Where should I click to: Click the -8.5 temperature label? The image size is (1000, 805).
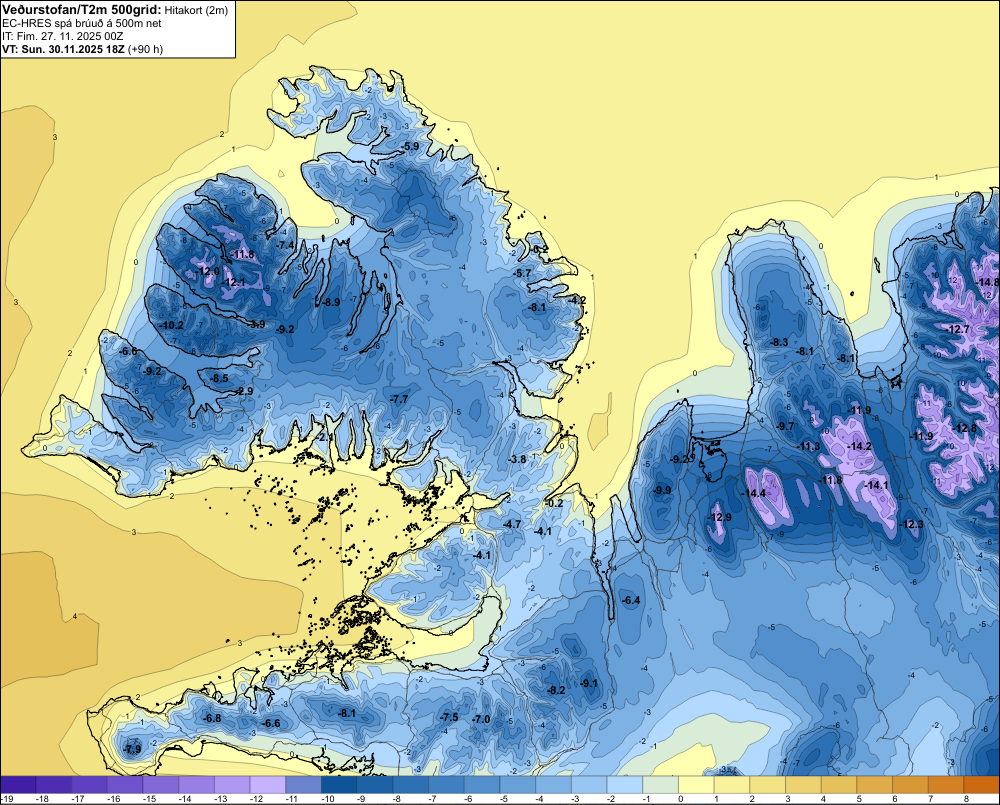pos(219,378)
